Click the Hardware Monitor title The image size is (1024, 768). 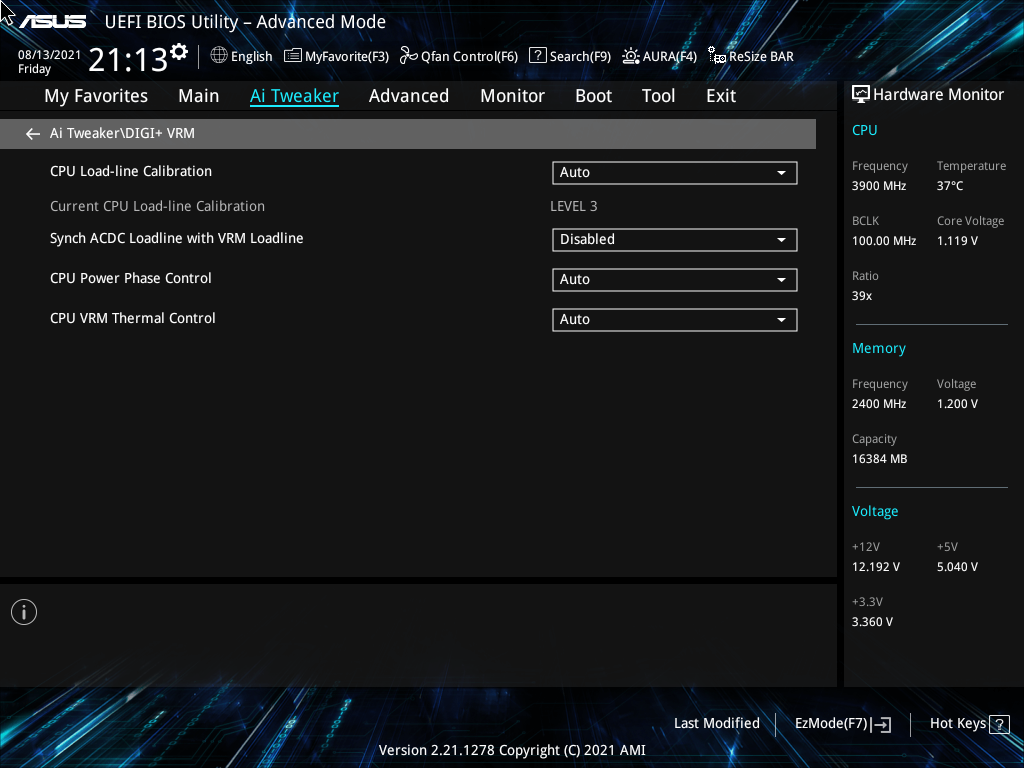tap(938, 95)
